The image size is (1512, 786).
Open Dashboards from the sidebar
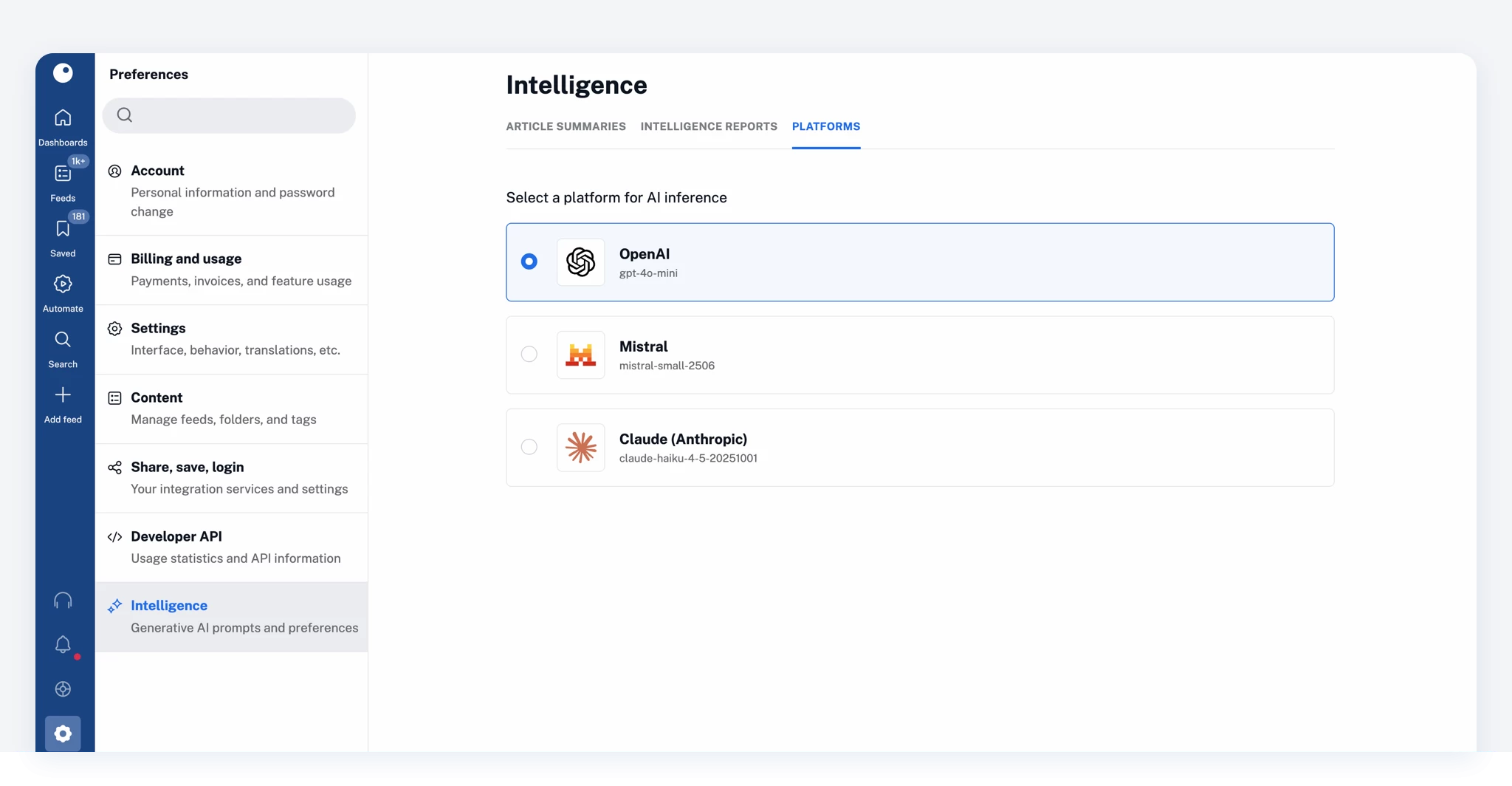pyautogui.click(x=63, y=118)
